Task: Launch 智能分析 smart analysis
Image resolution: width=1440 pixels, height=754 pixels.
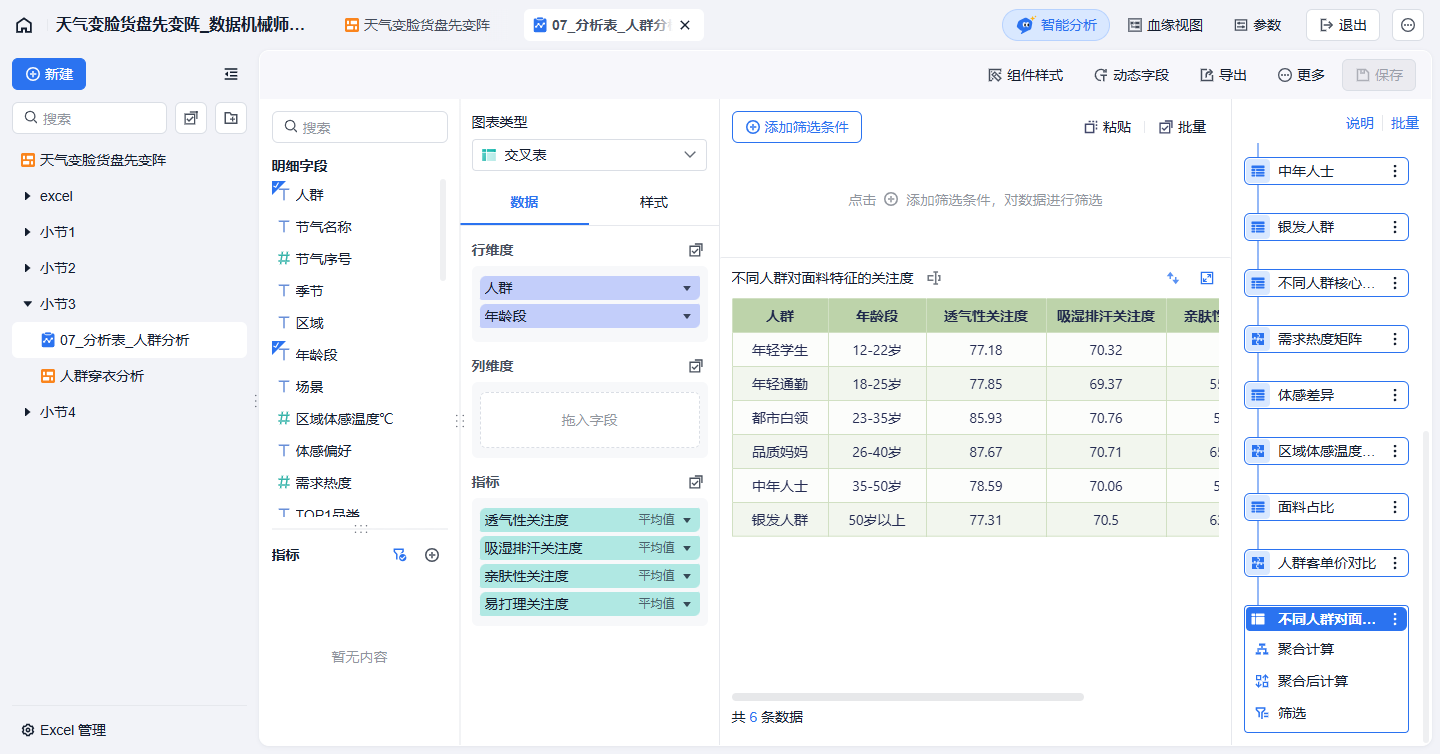Action: (x=1056, y=25)
